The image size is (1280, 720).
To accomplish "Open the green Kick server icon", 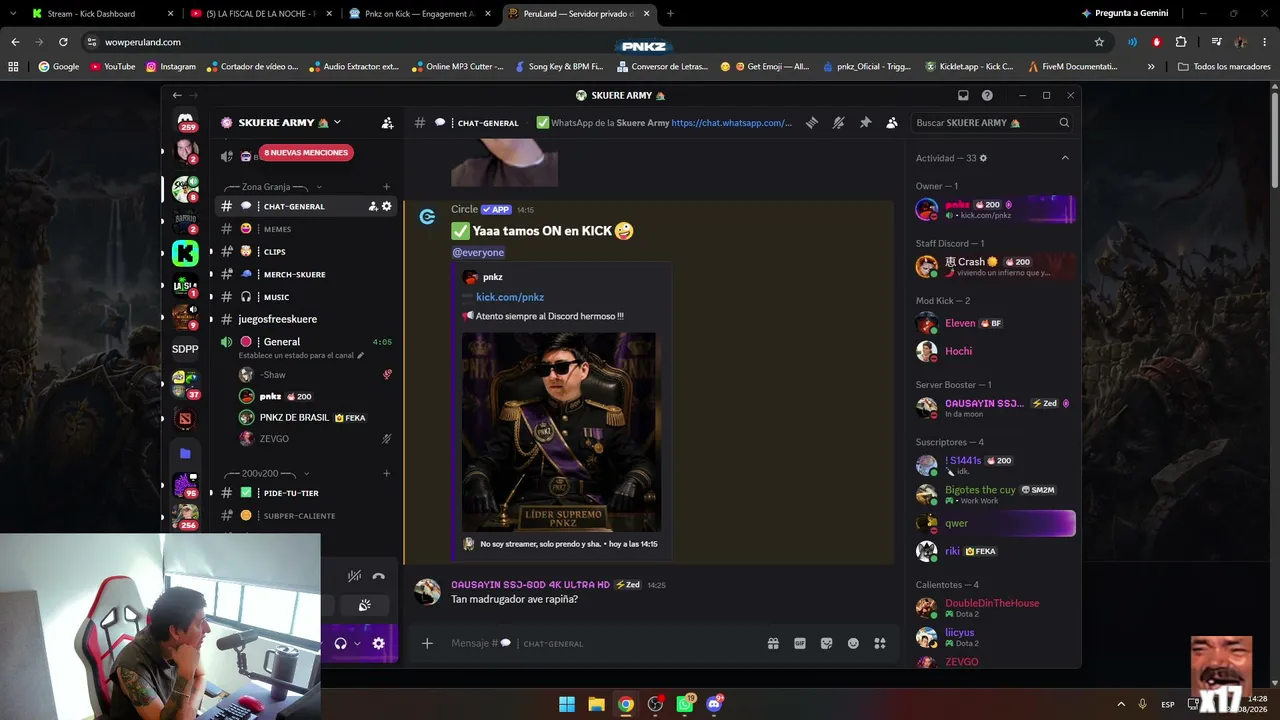I will pos(185,253).
